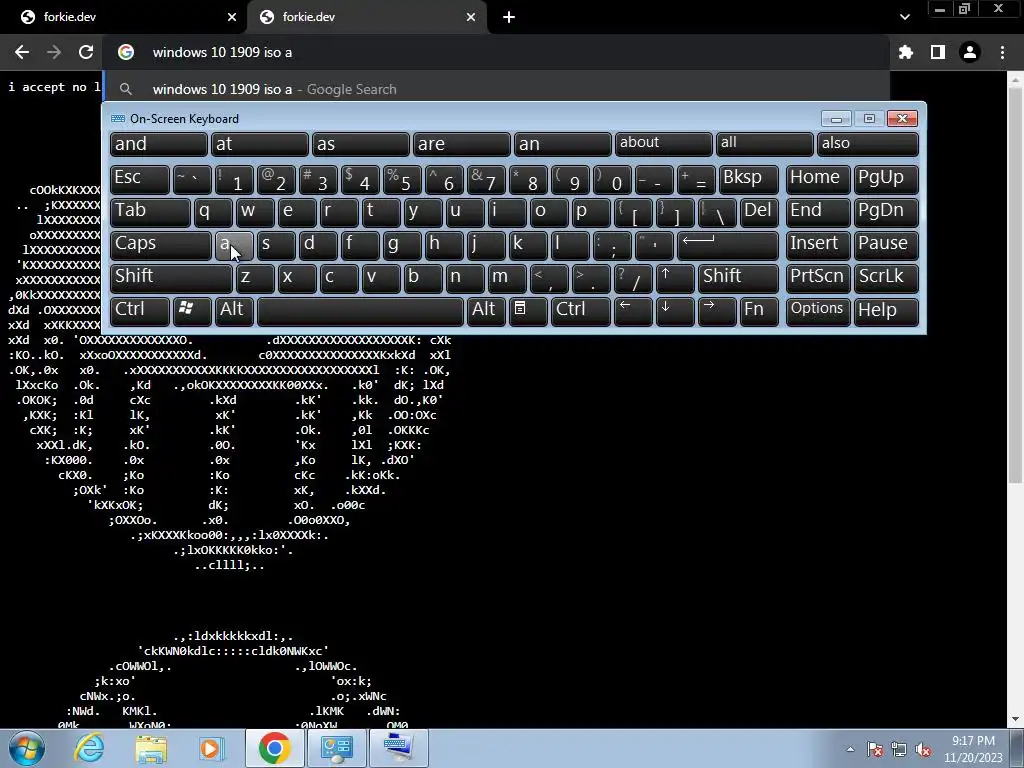Tap the context menu key
Image resolution: width=1024 pixels, height=768 pixels.
coord(528,311)
